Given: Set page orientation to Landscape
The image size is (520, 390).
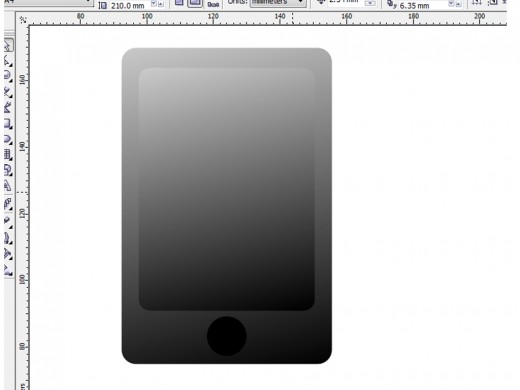Looking at the screenshot, I should [x=195, y=3].
